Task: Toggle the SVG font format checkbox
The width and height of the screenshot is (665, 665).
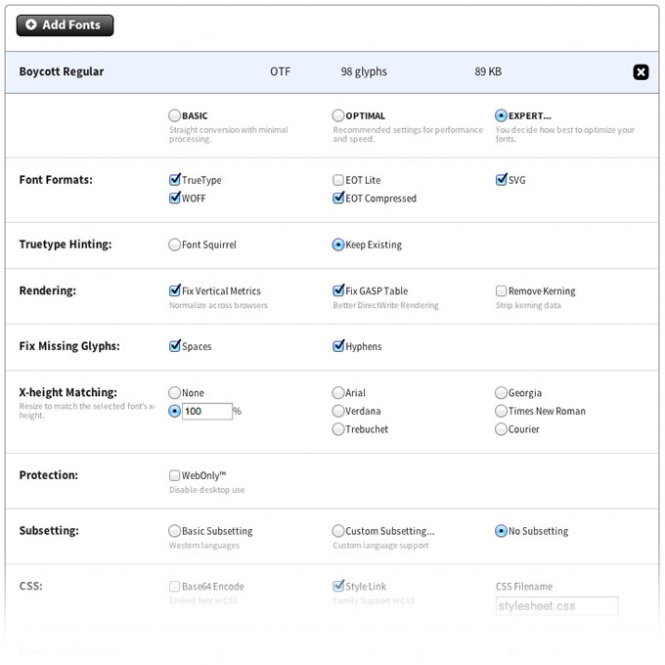Action: pos(501,180)
